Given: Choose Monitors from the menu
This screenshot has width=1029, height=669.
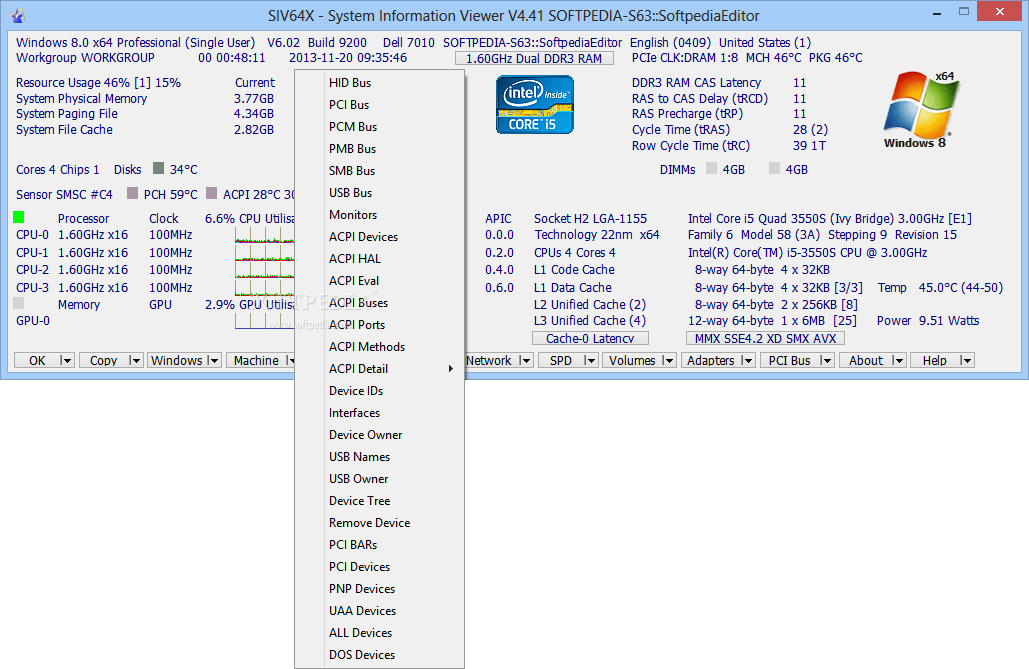Looking at the screenshot, I should pos(379,215).
